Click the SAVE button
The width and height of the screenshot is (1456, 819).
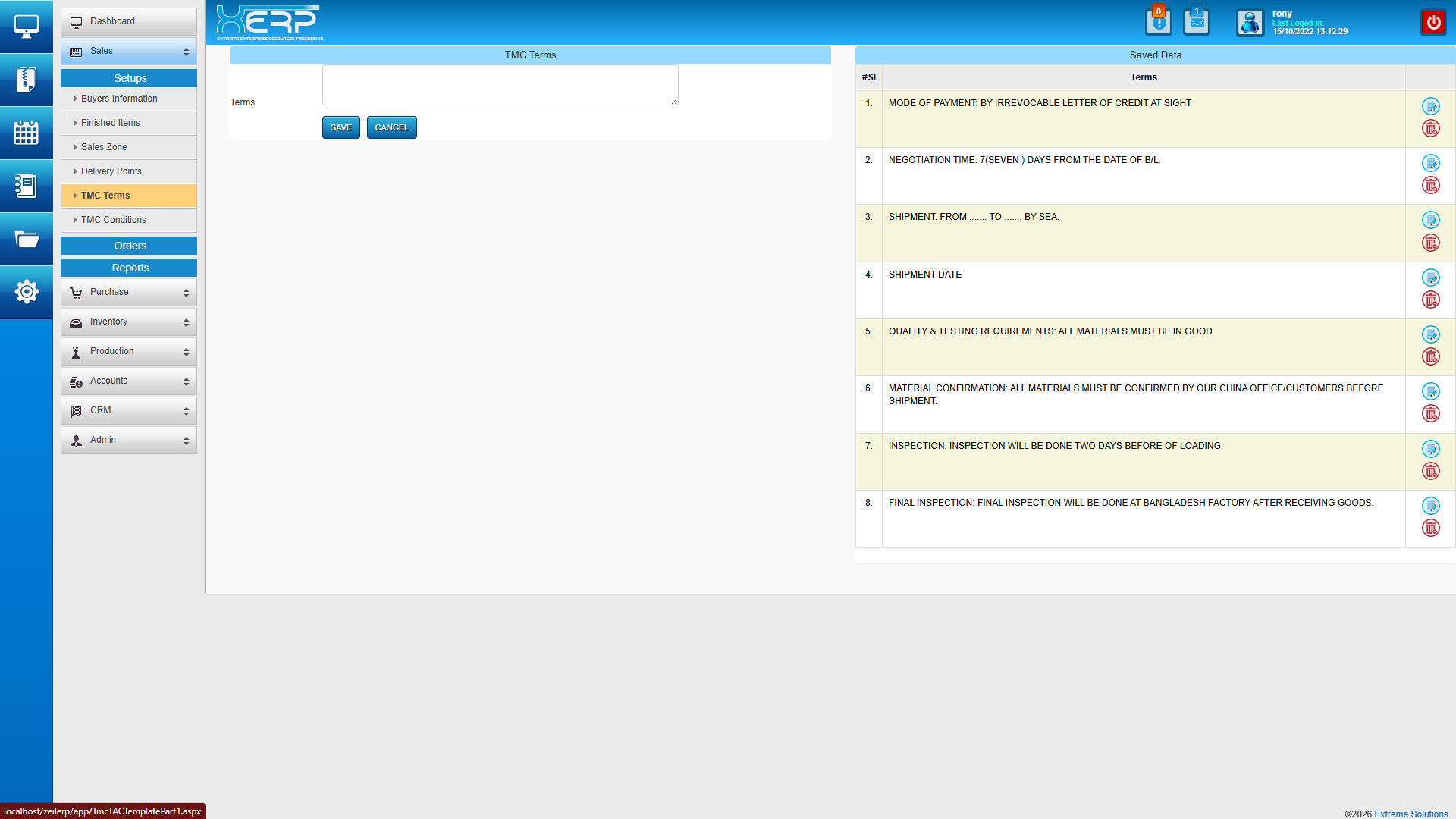[340, 127]
